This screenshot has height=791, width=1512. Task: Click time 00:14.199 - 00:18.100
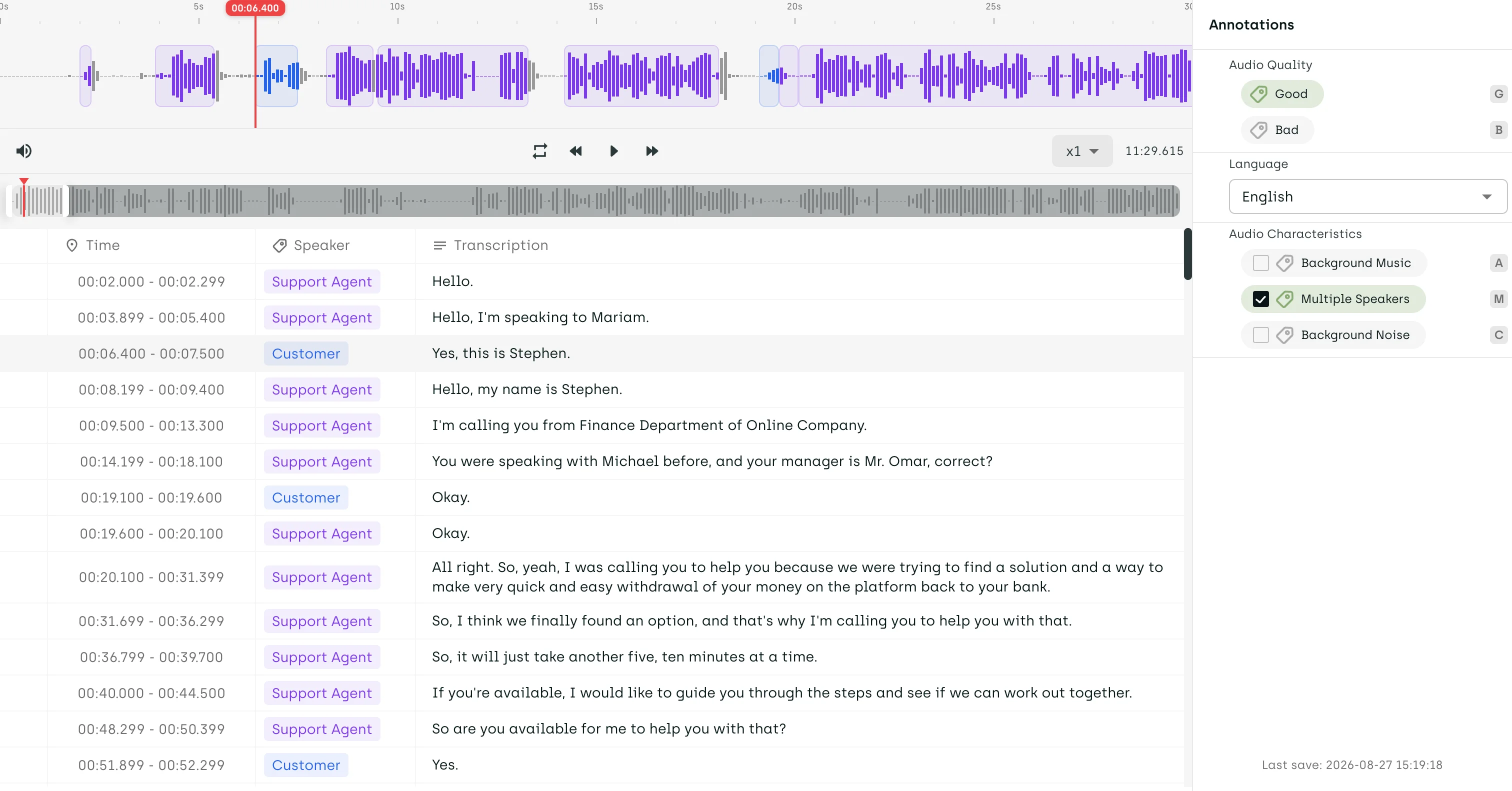(151, 462)
